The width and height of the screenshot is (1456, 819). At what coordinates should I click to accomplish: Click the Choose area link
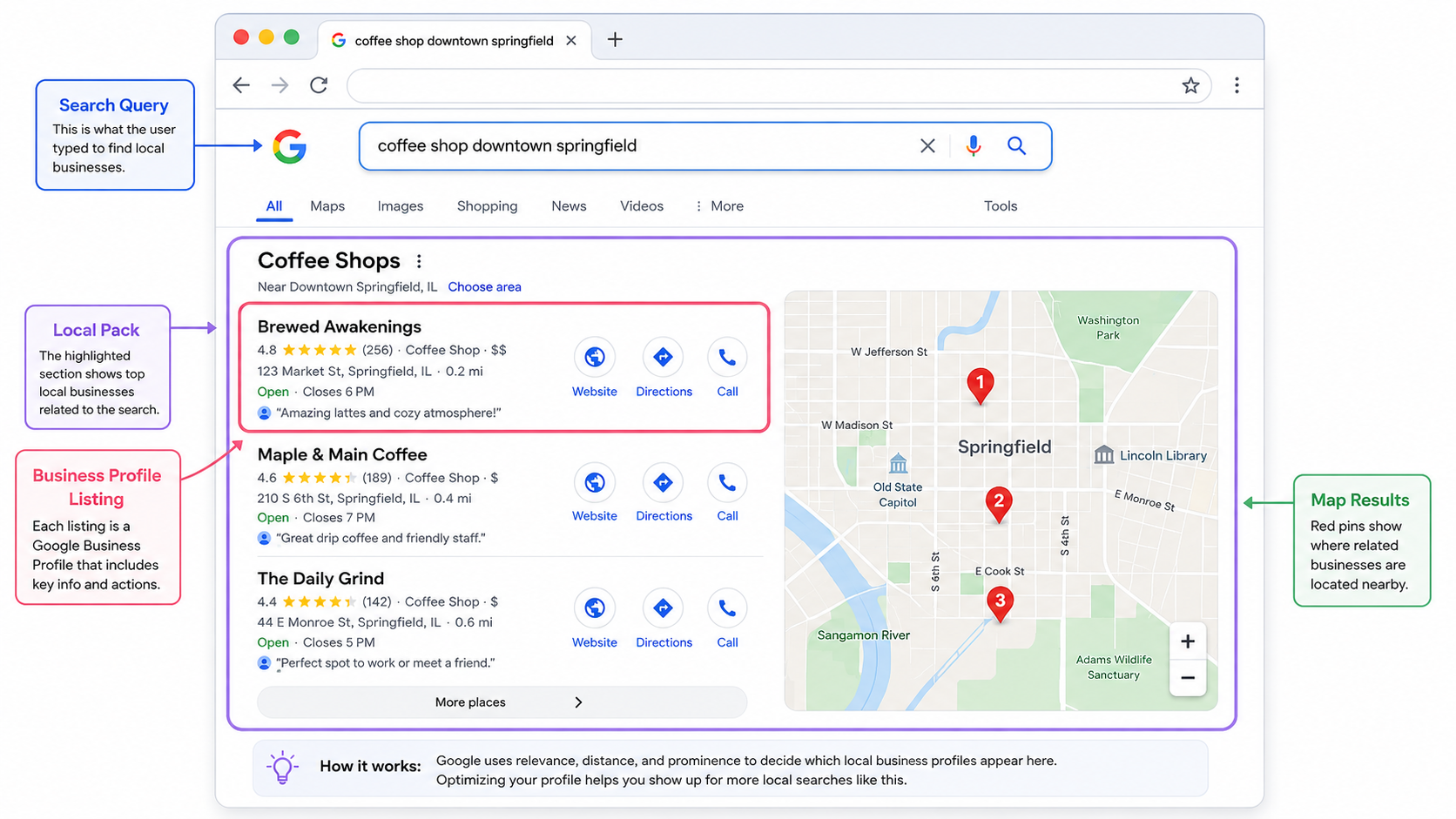484,287
